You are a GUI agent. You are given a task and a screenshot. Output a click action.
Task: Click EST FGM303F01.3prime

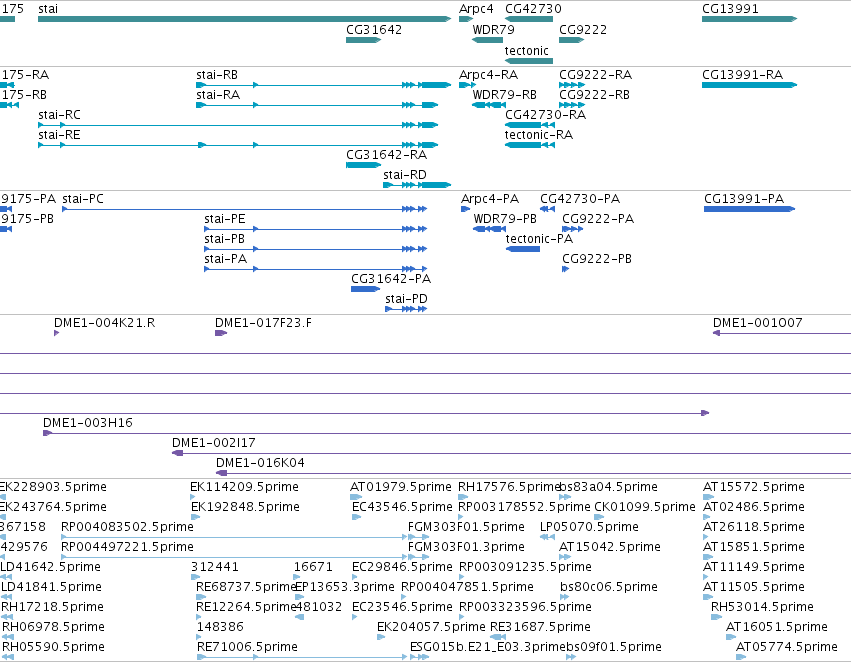418,557
